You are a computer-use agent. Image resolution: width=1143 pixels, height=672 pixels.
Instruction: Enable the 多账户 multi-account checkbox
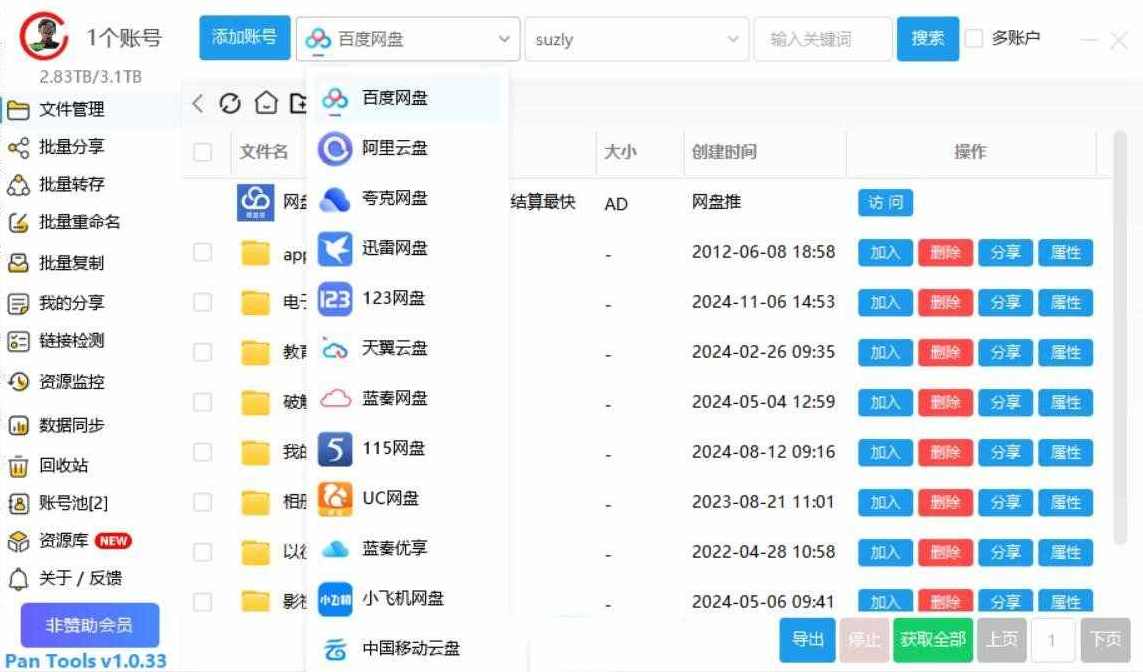tap(973, 38)
